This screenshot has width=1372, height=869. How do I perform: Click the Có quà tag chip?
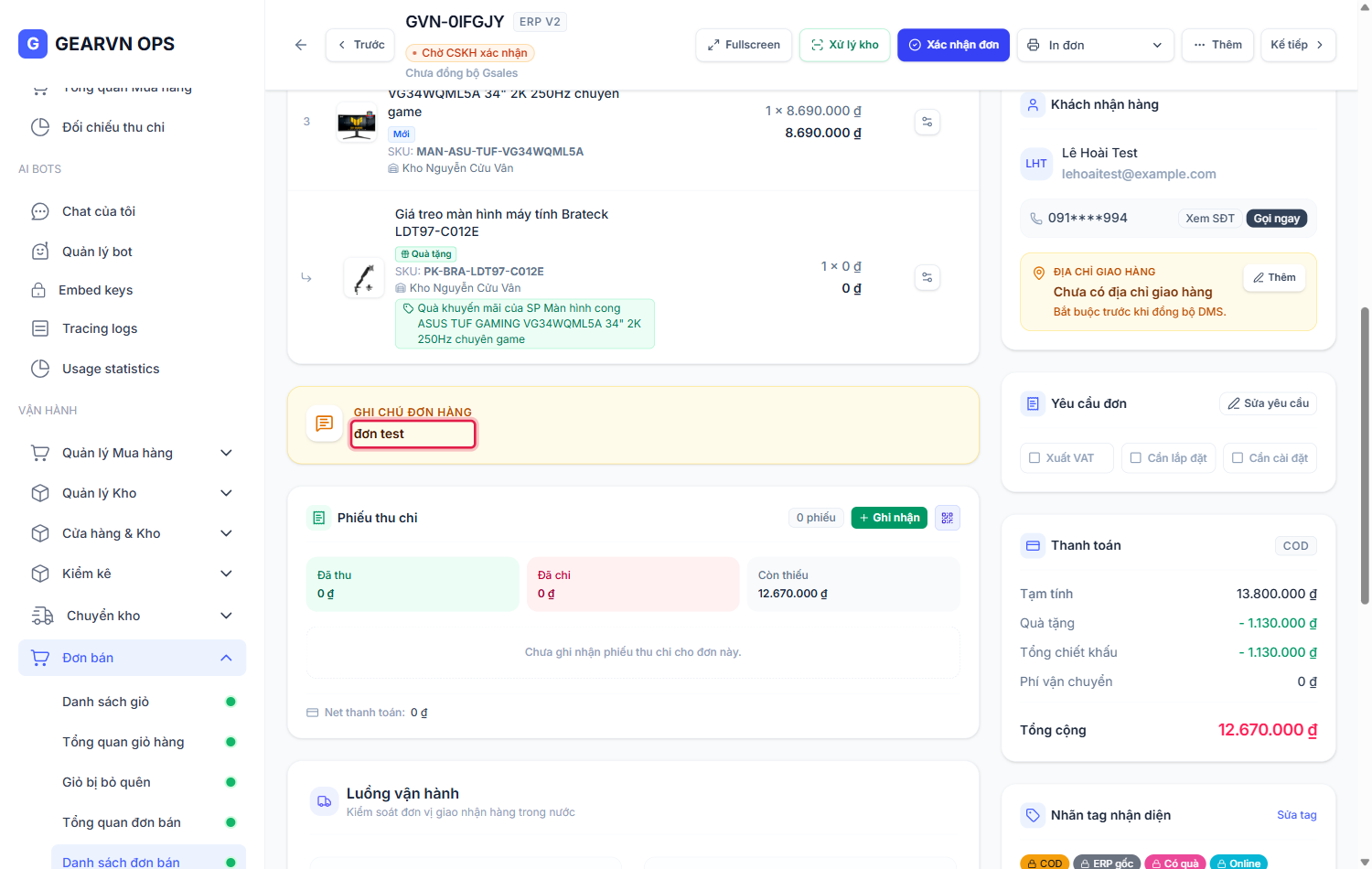1175,864
